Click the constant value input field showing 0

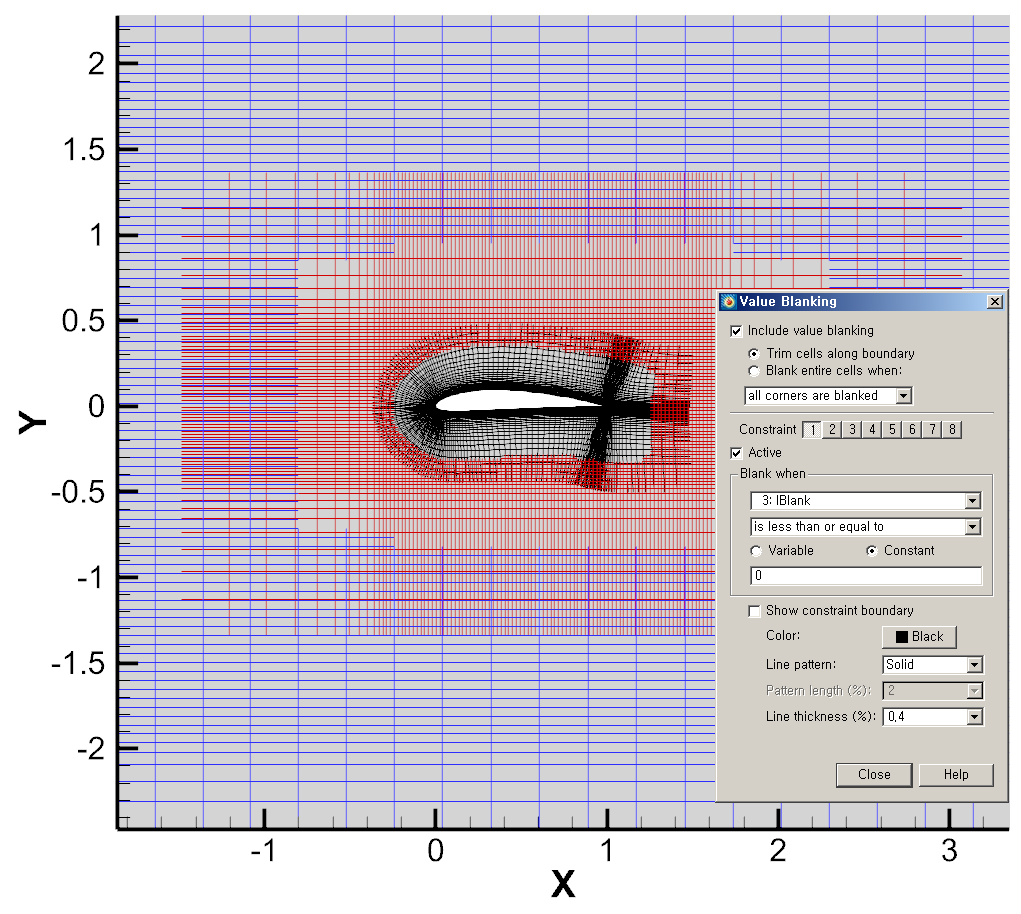[x=865, y=575]
